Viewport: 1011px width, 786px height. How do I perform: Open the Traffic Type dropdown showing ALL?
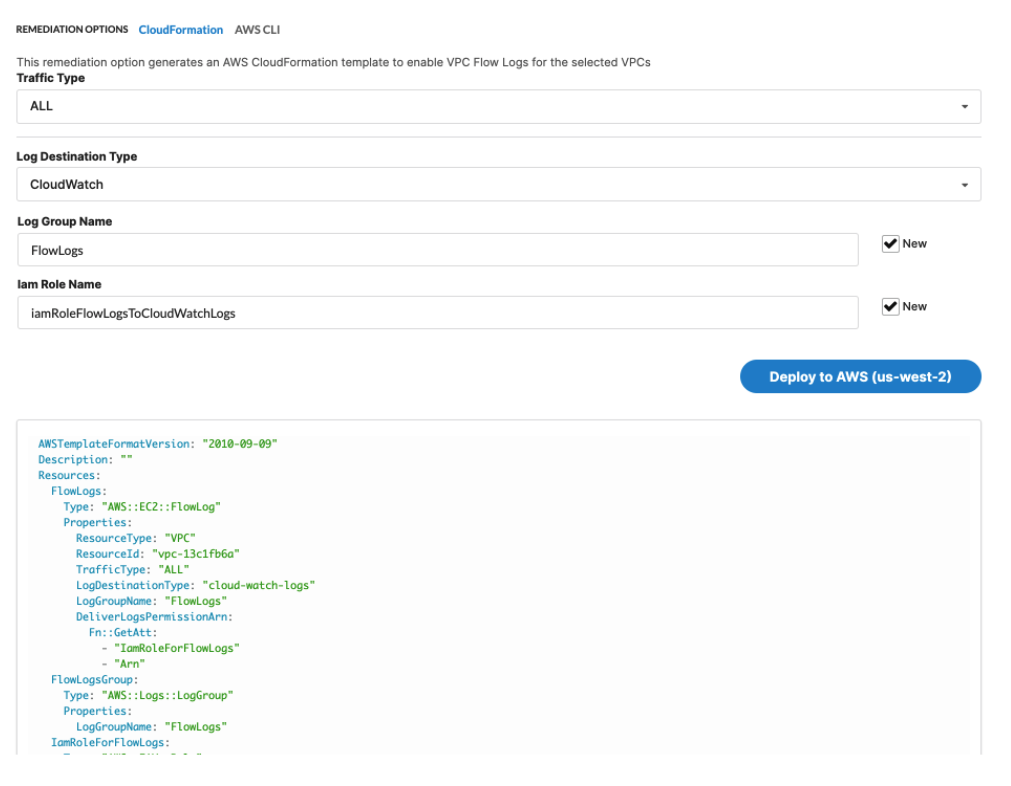point(498,106)
